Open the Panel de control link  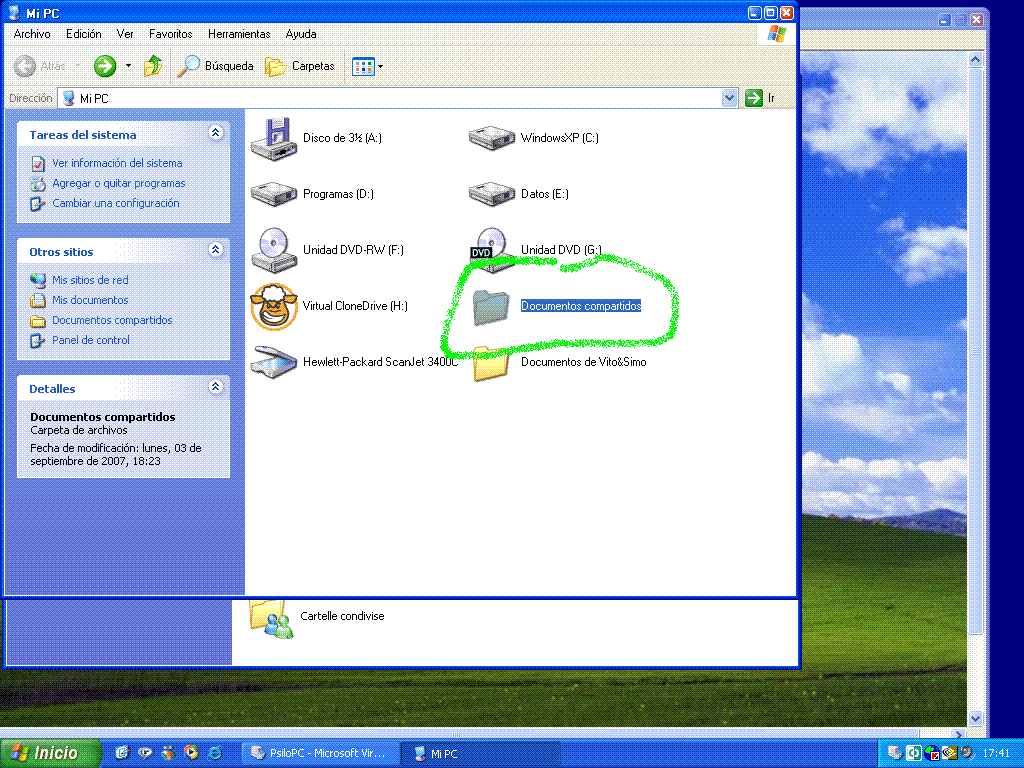pyautogui.click(x=91, y=340)
